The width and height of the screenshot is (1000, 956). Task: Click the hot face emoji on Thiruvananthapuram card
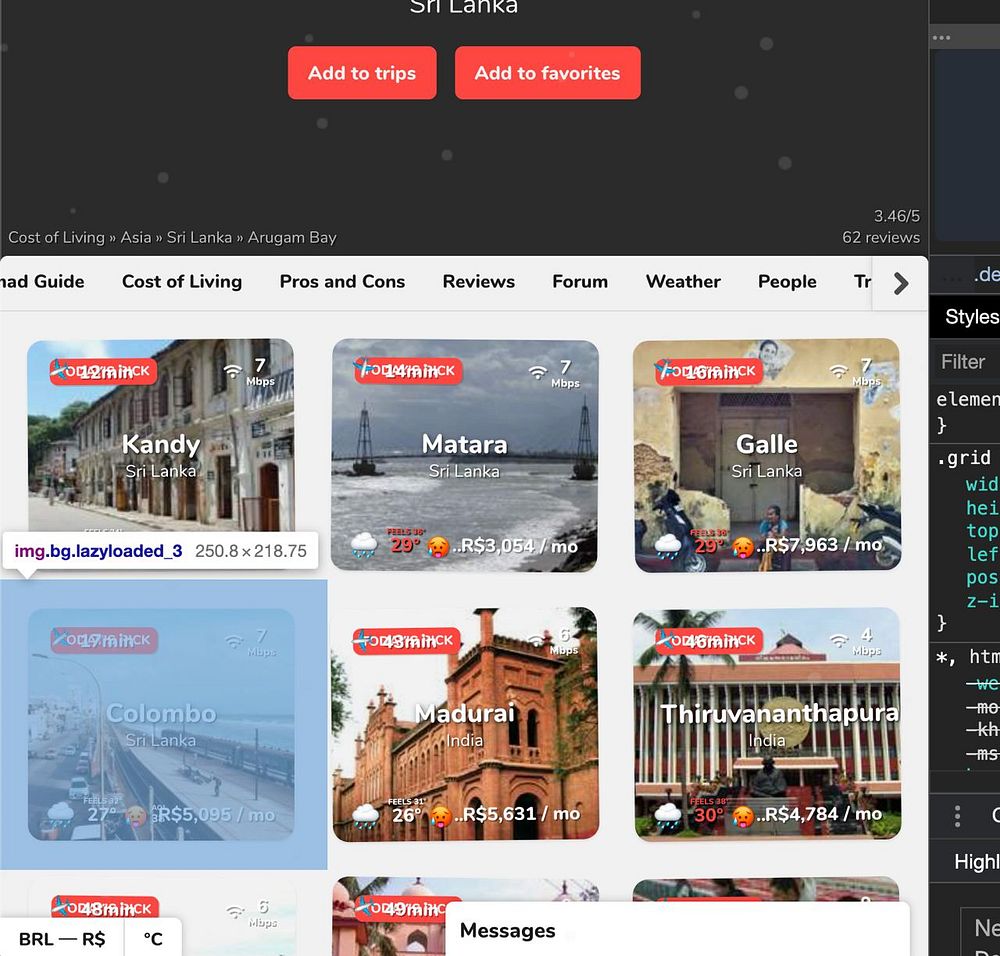pos(743,816)
